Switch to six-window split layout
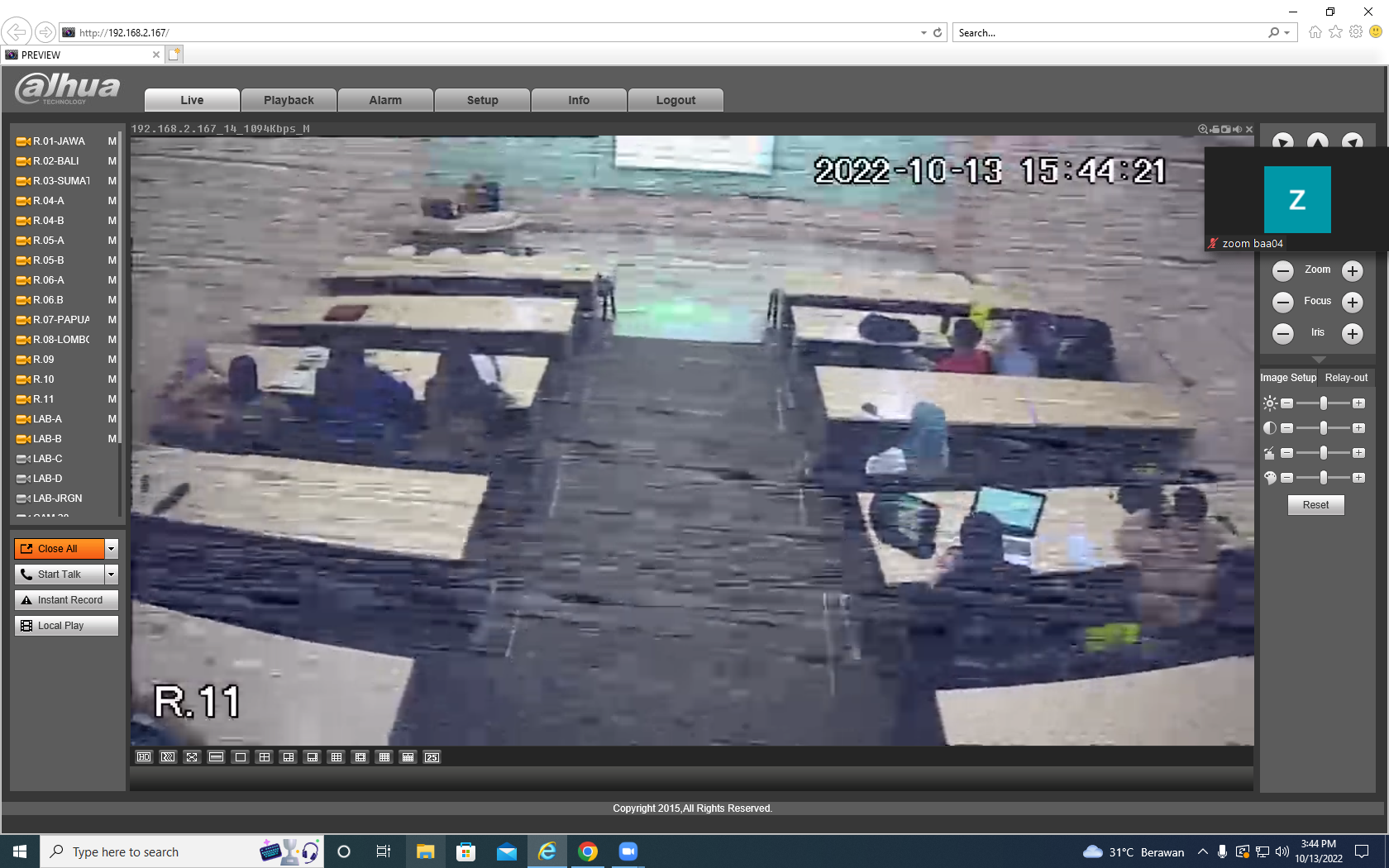1389x868 pixels. click(x=289, y=757)
